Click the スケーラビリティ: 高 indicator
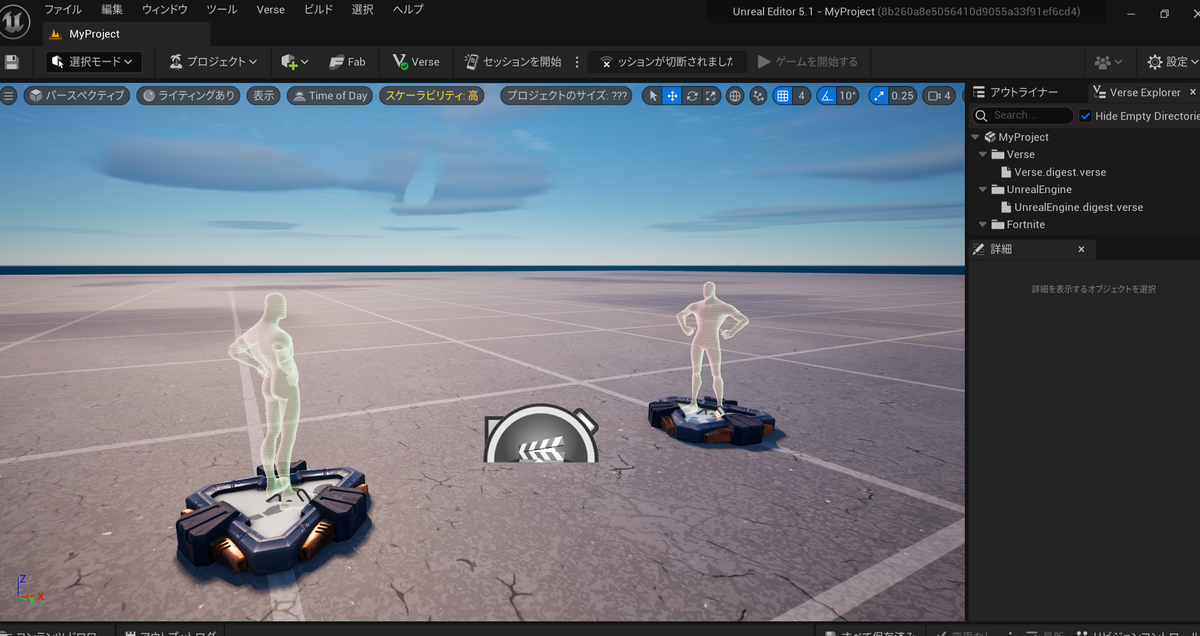1200x636 pixels. coord(432,96)
